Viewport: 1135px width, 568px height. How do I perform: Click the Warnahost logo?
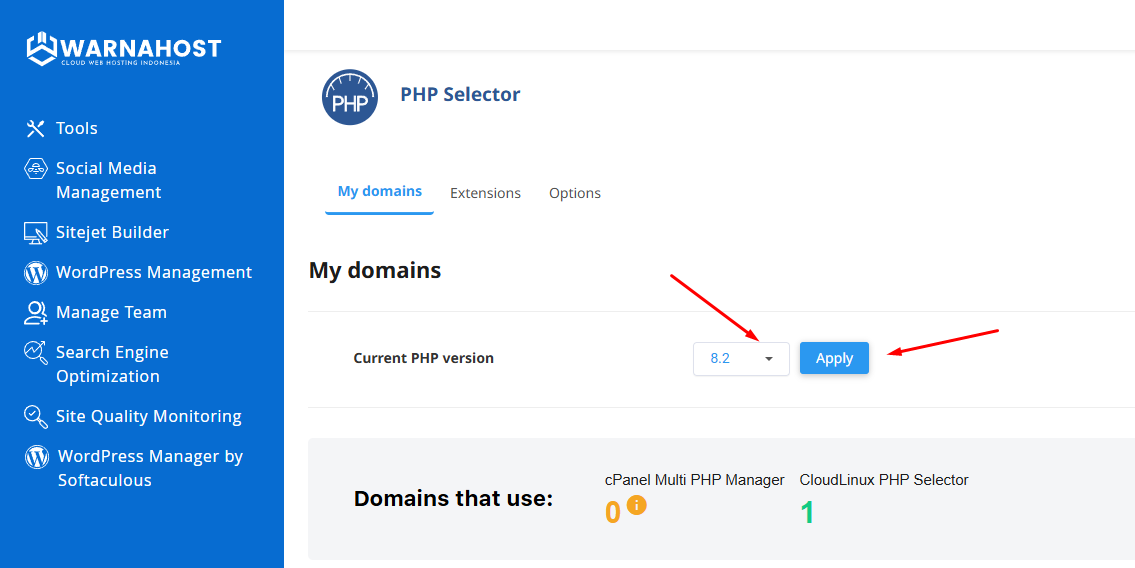coord(123,49)
